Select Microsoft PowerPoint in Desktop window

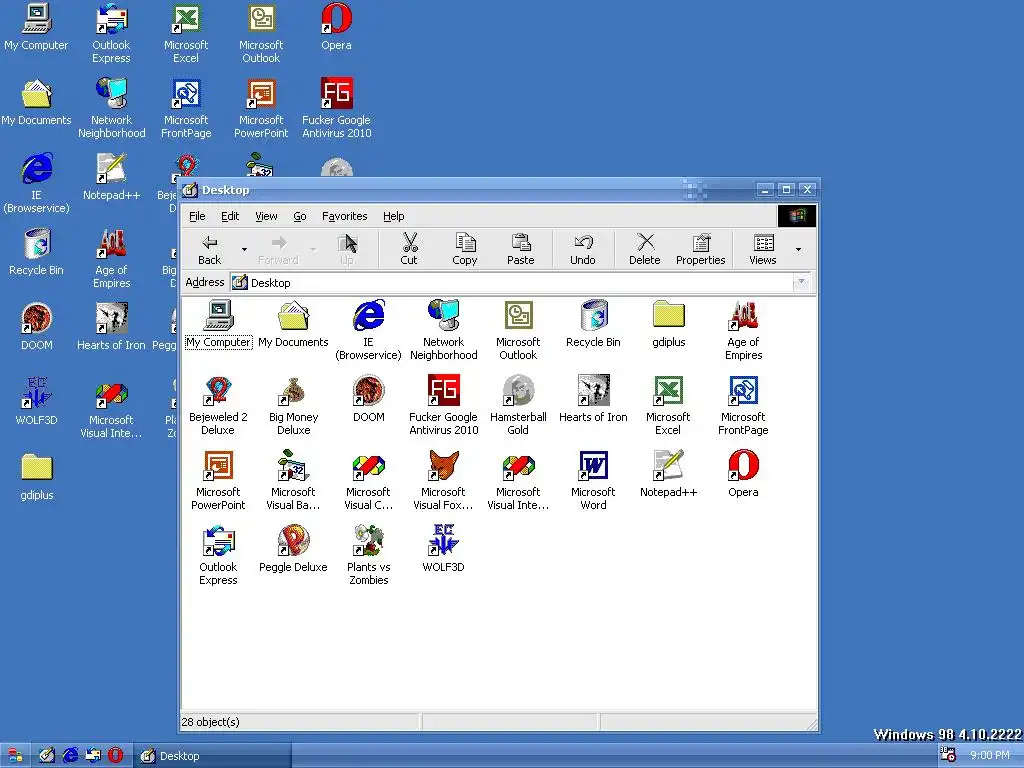click(x=218, y=480)
